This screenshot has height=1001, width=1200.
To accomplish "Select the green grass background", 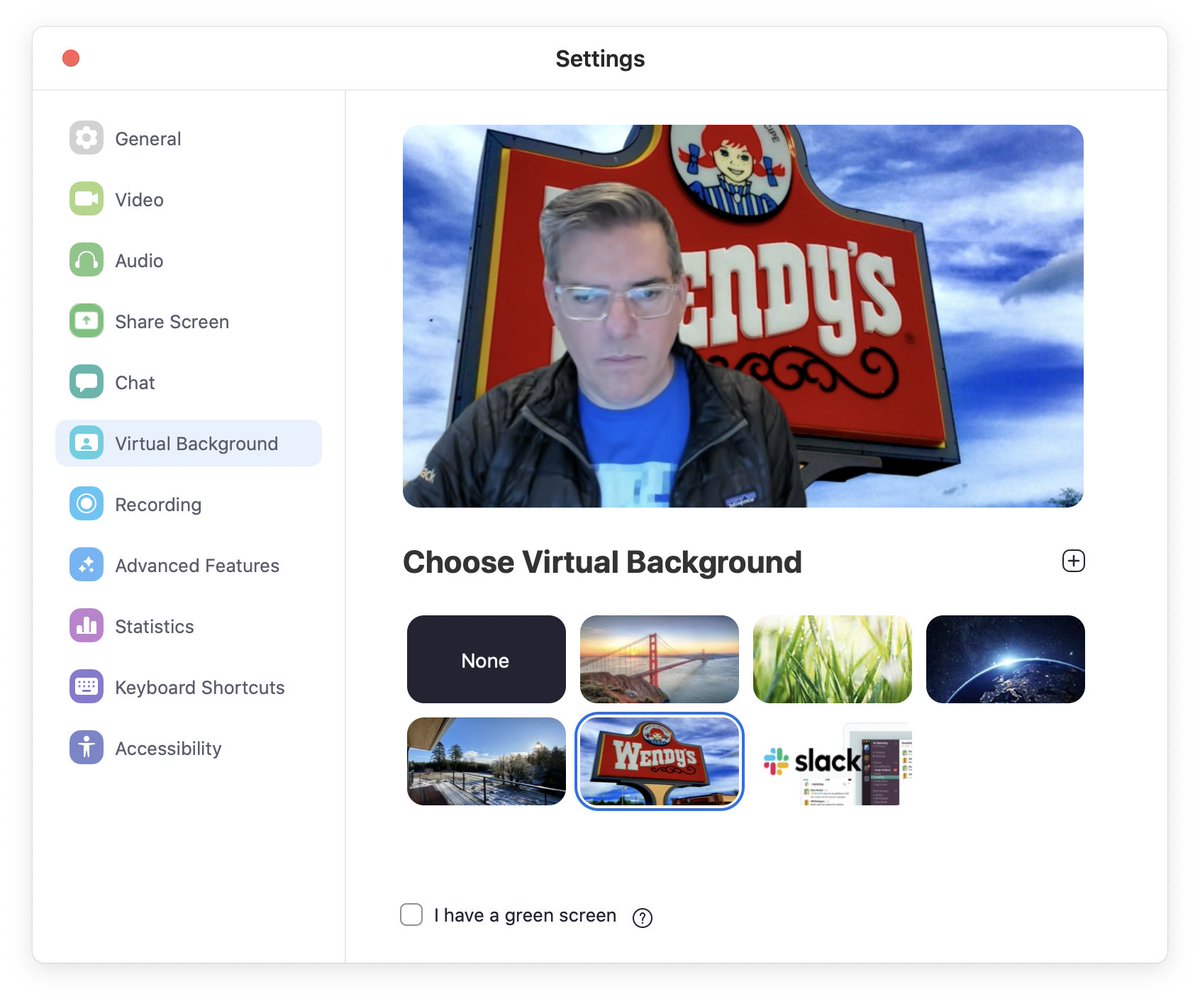I will (832, 659).
